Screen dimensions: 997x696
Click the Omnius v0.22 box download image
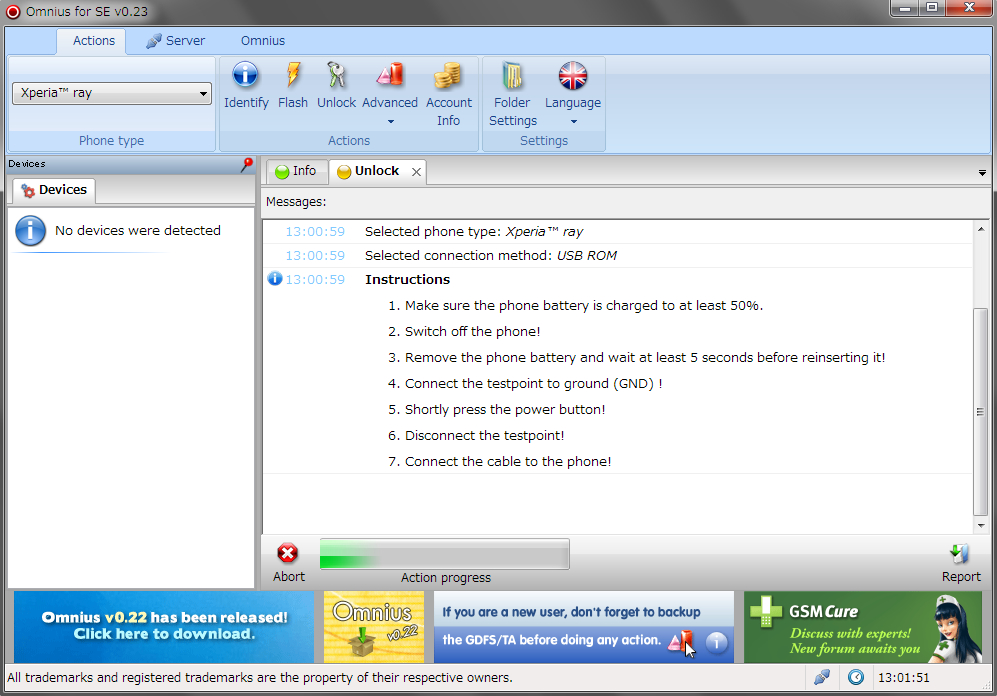[x=374, y=627]
